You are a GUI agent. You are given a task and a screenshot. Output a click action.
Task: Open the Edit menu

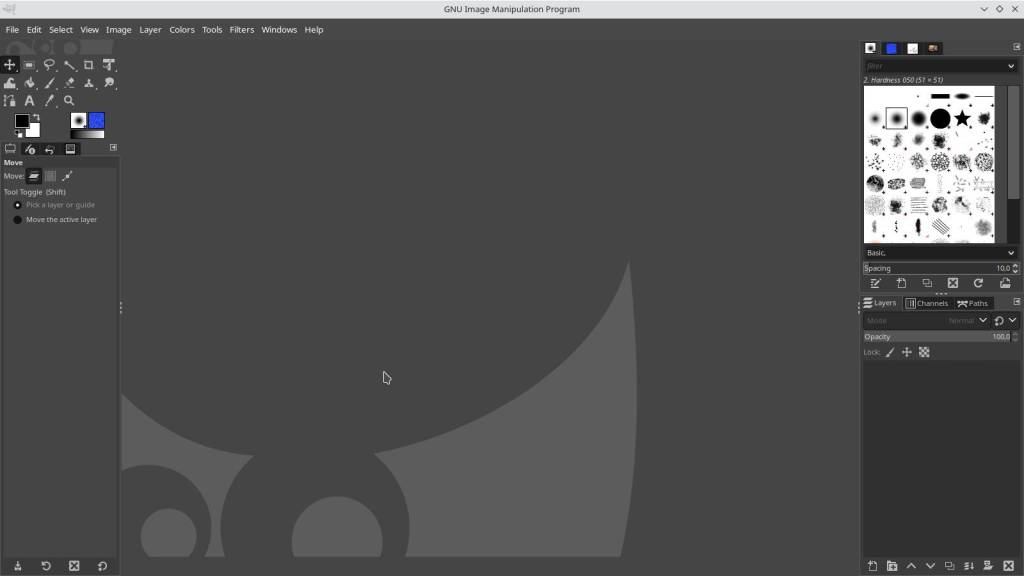[34, 29]
